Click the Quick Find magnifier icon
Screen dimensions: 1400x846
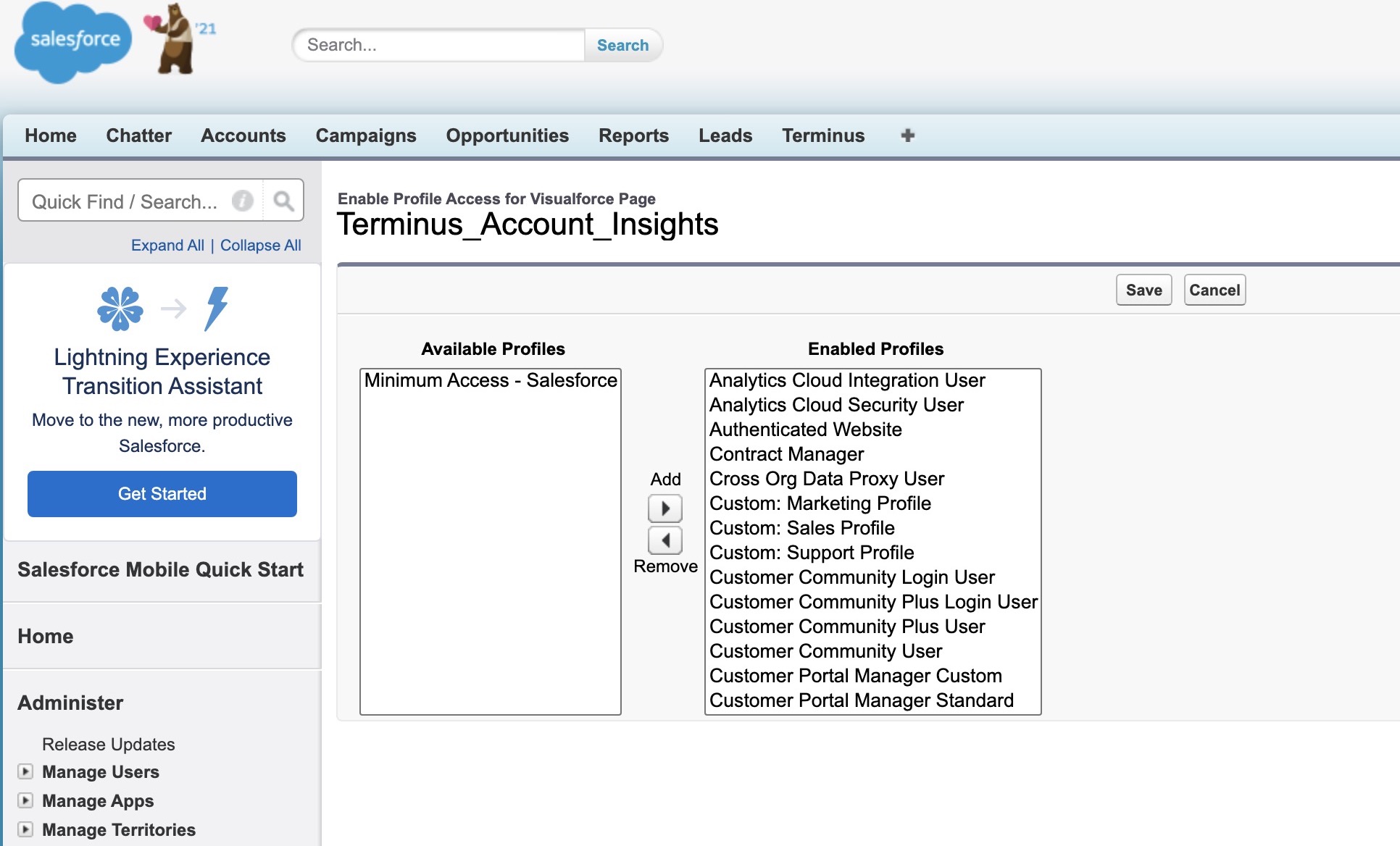click(x=283, y=201)
